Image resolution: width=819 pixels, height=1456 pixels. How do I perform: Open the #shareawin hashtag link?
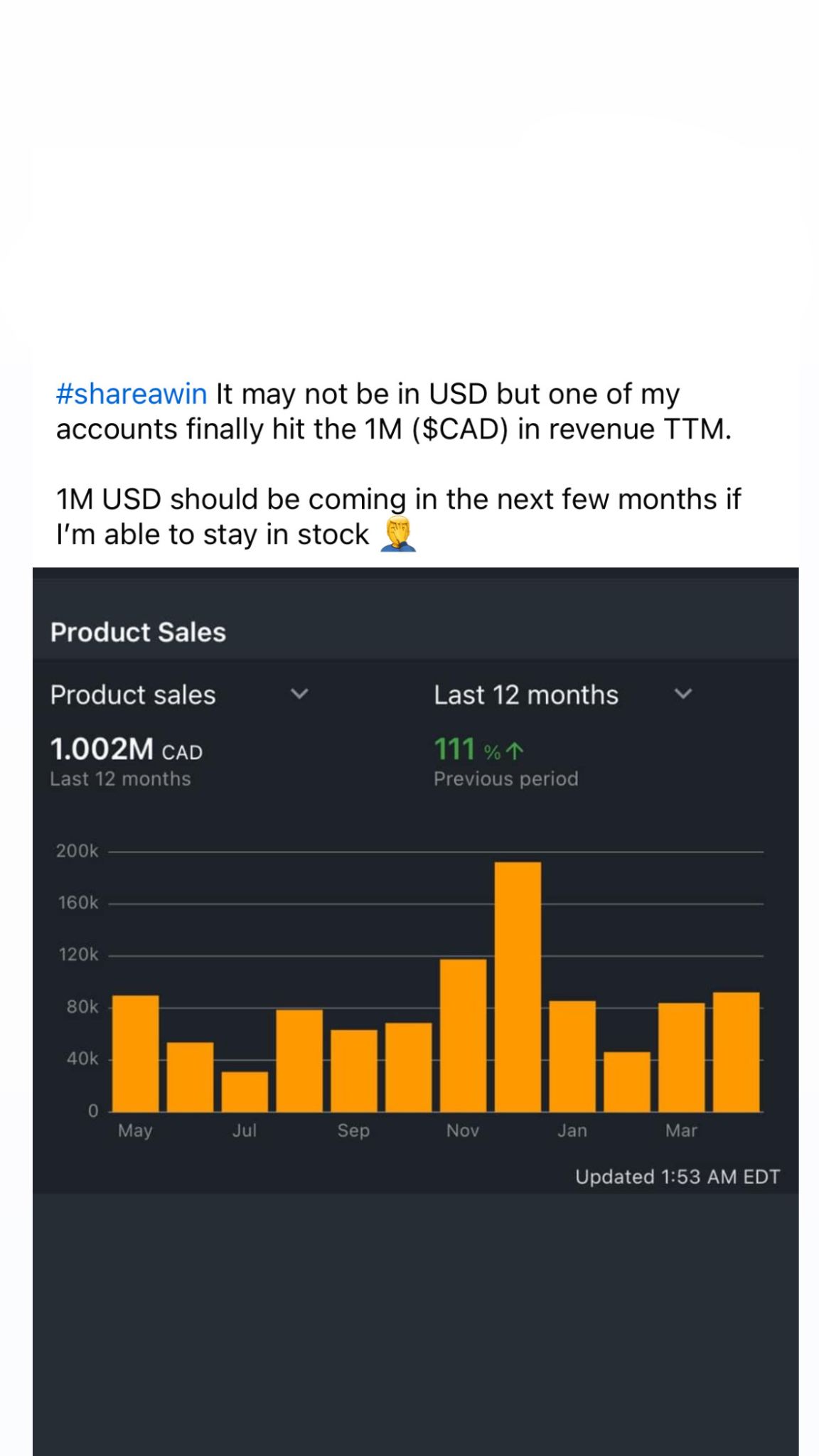(131, 394)
